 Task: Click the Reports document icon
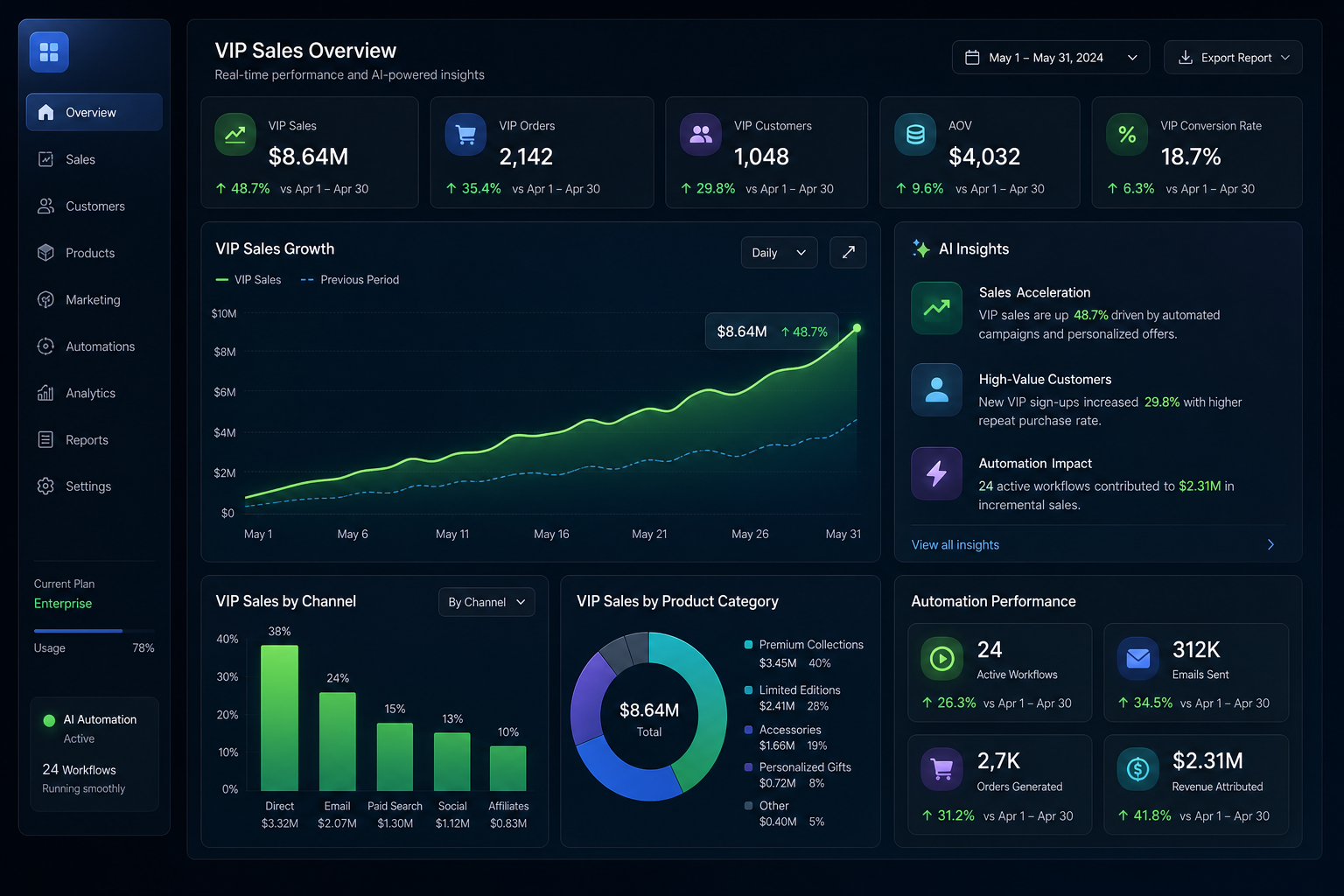(x=45, y=439)
